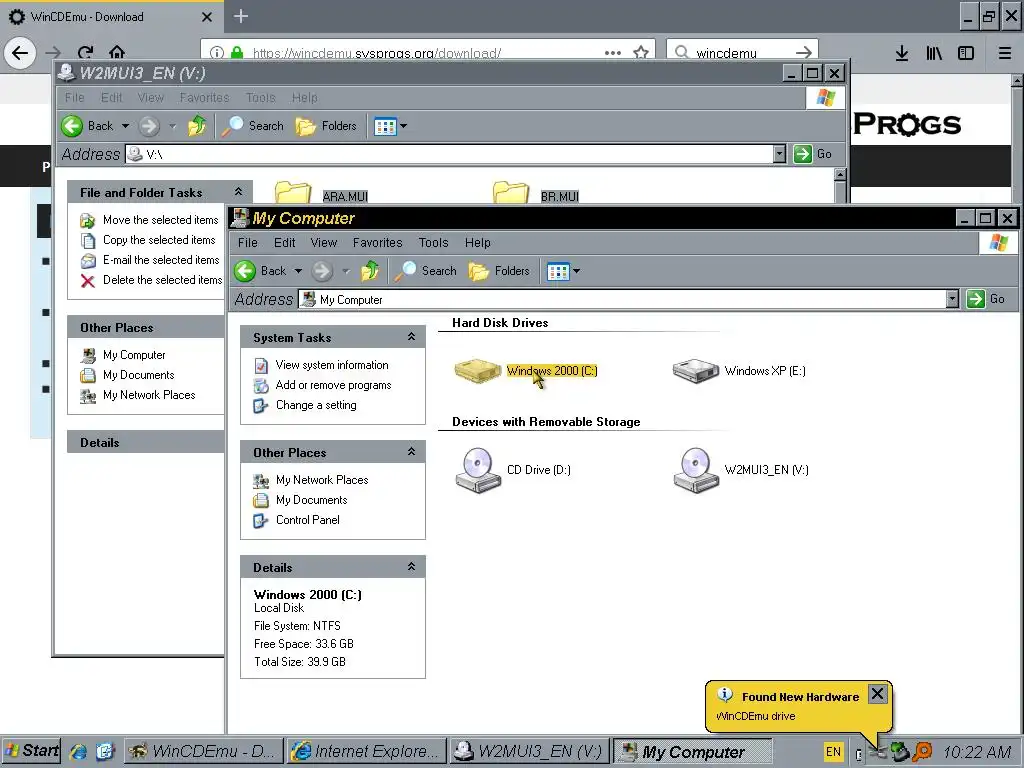1024x768 pixels.
Task: Close the Found New Hardware balloon
Action: (877, 694)
